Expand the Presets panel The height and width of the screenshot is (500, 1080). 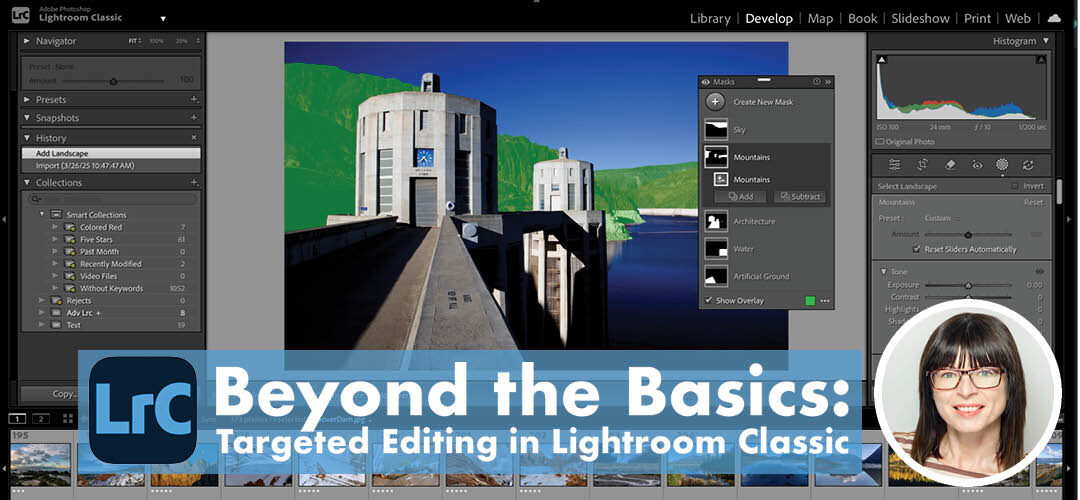point(28,100)
